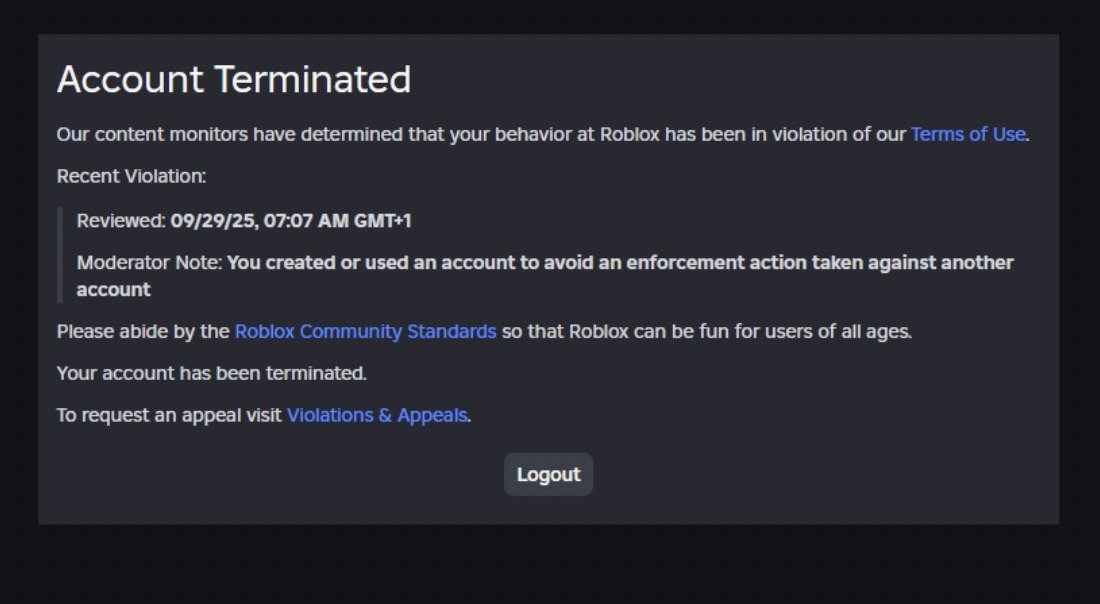Click the Account Terminated heading
The width and height of the screenshot is (1100, 604).
234,79
